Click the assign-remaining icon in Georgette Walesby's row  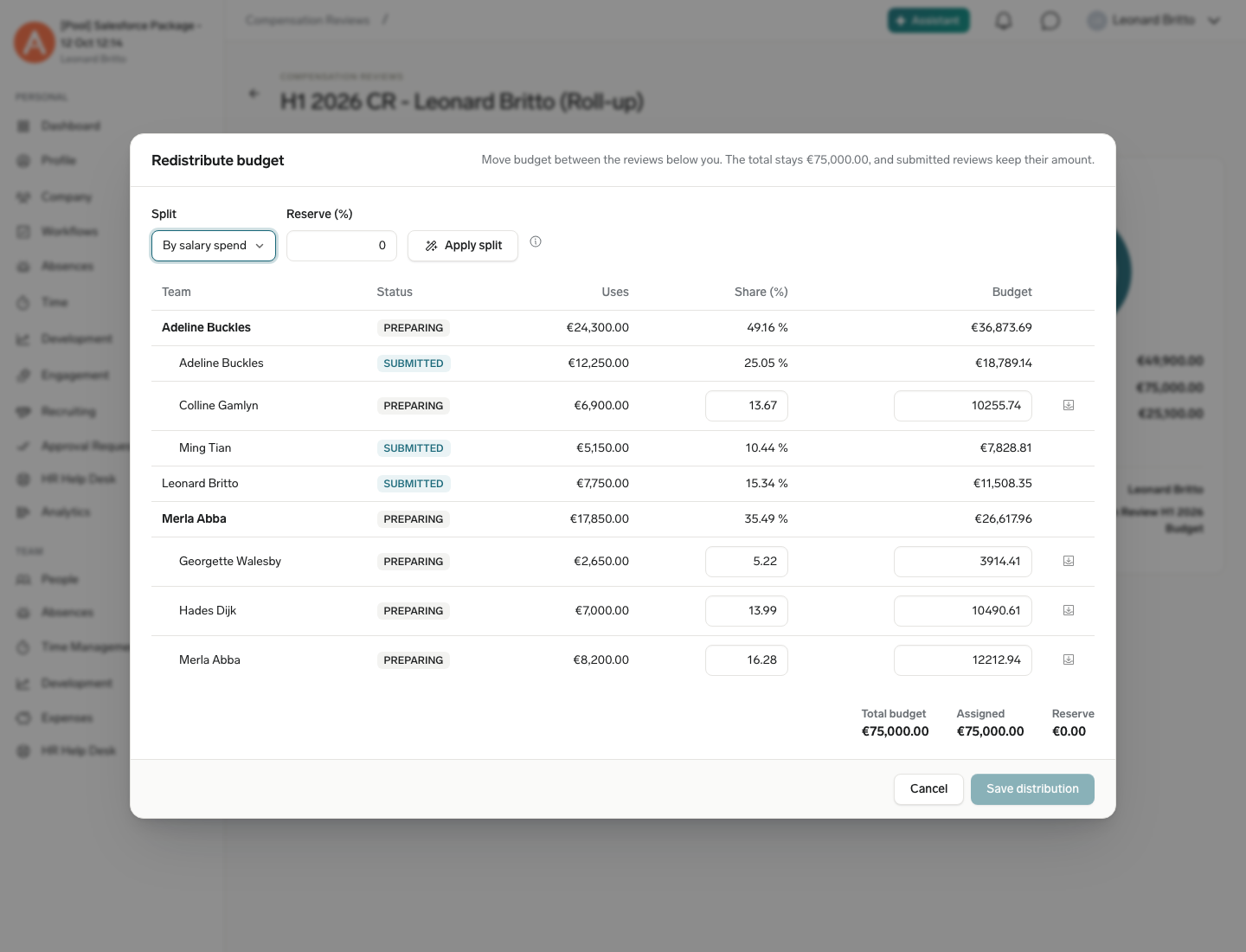click(x=1069, y=561)
